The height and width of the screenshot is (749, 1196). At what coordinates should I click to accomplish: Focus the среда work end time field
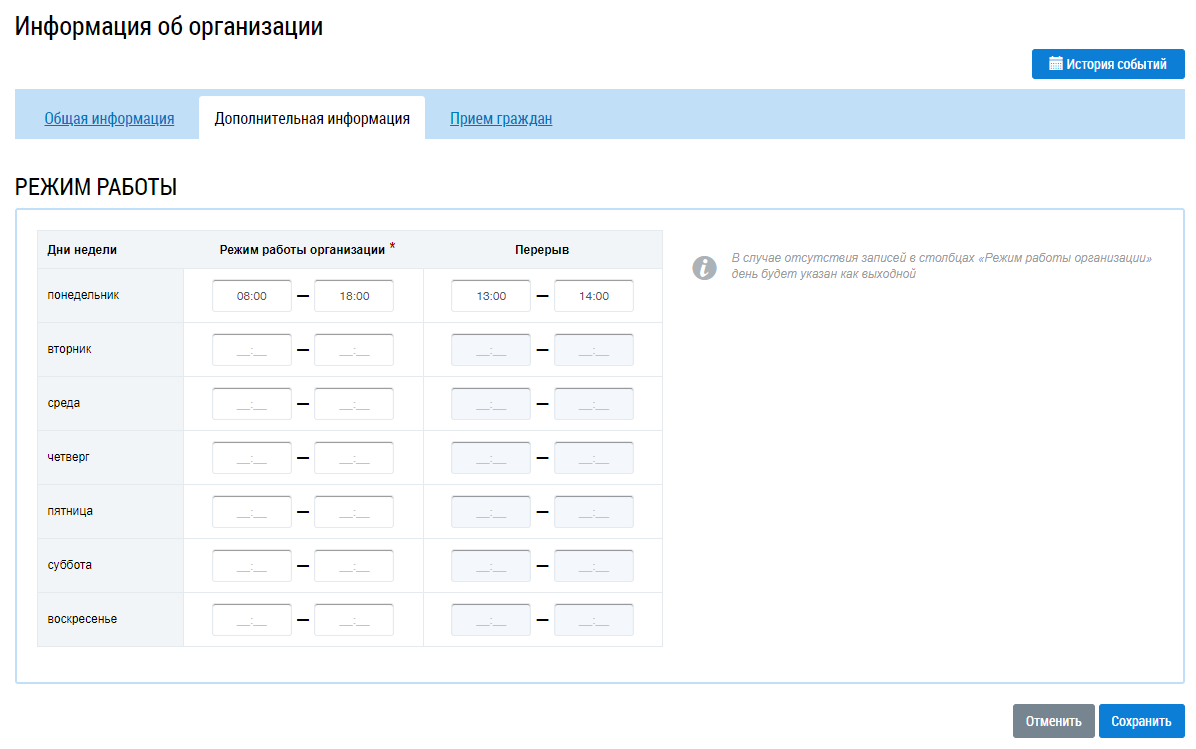point(354,404)
